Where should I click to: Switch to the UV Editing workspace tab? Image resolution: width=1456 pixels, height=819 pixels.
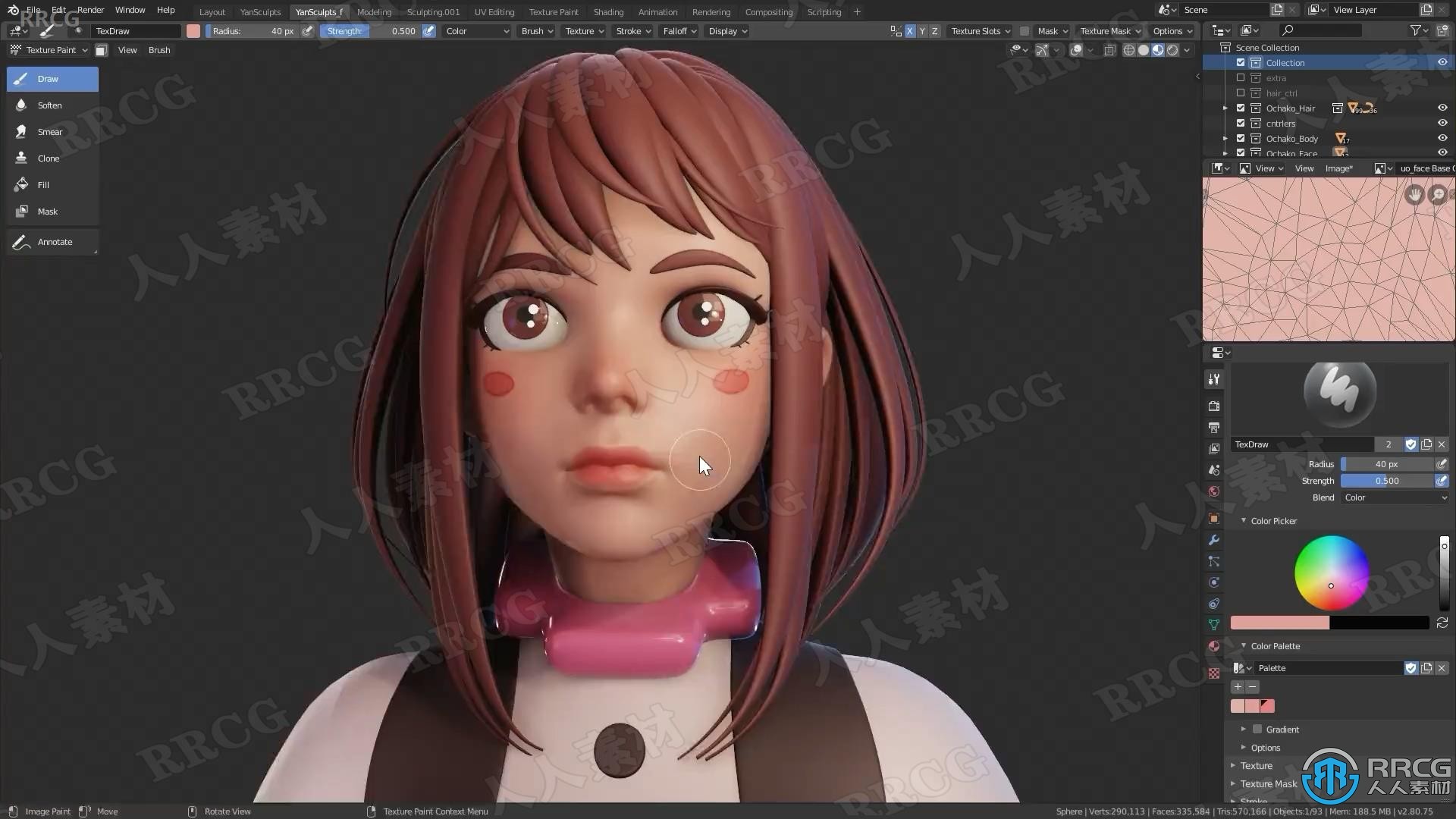click(494, 12)
